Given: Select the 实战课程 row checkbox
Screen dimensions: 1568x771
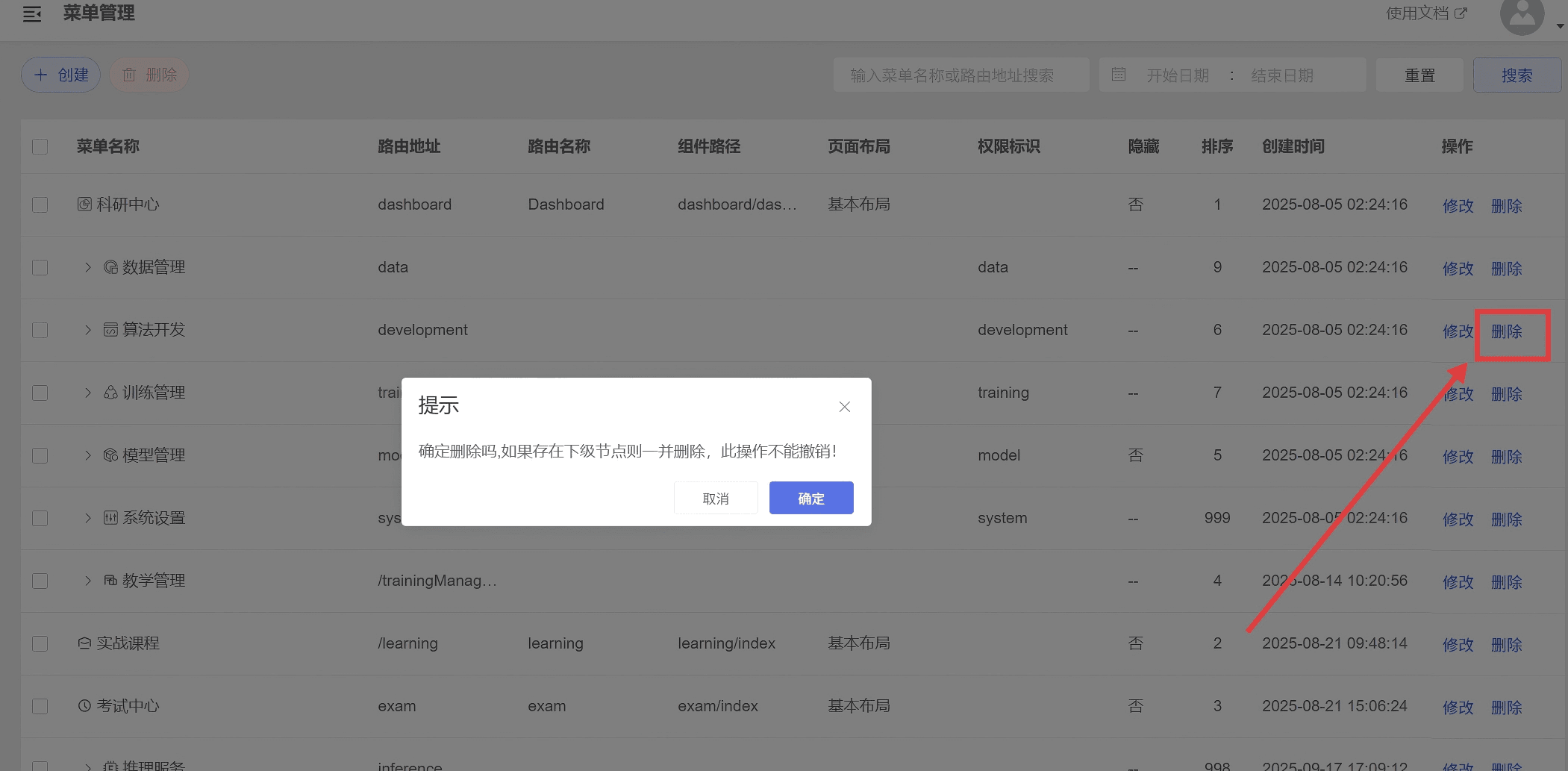Looking at the screenshot, I should 40,643.
